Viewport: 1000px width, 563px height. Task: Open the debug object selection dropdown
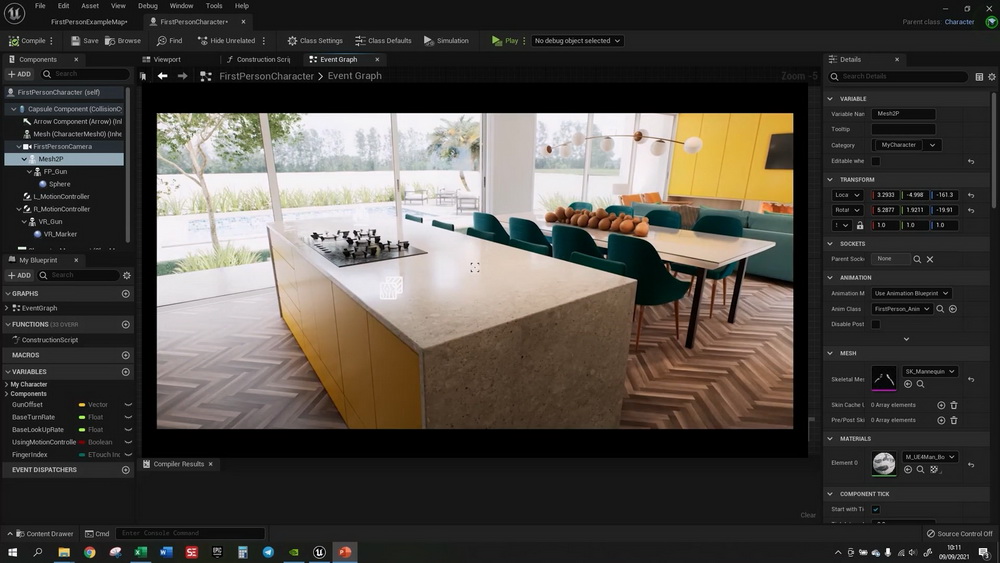[577, 41]
